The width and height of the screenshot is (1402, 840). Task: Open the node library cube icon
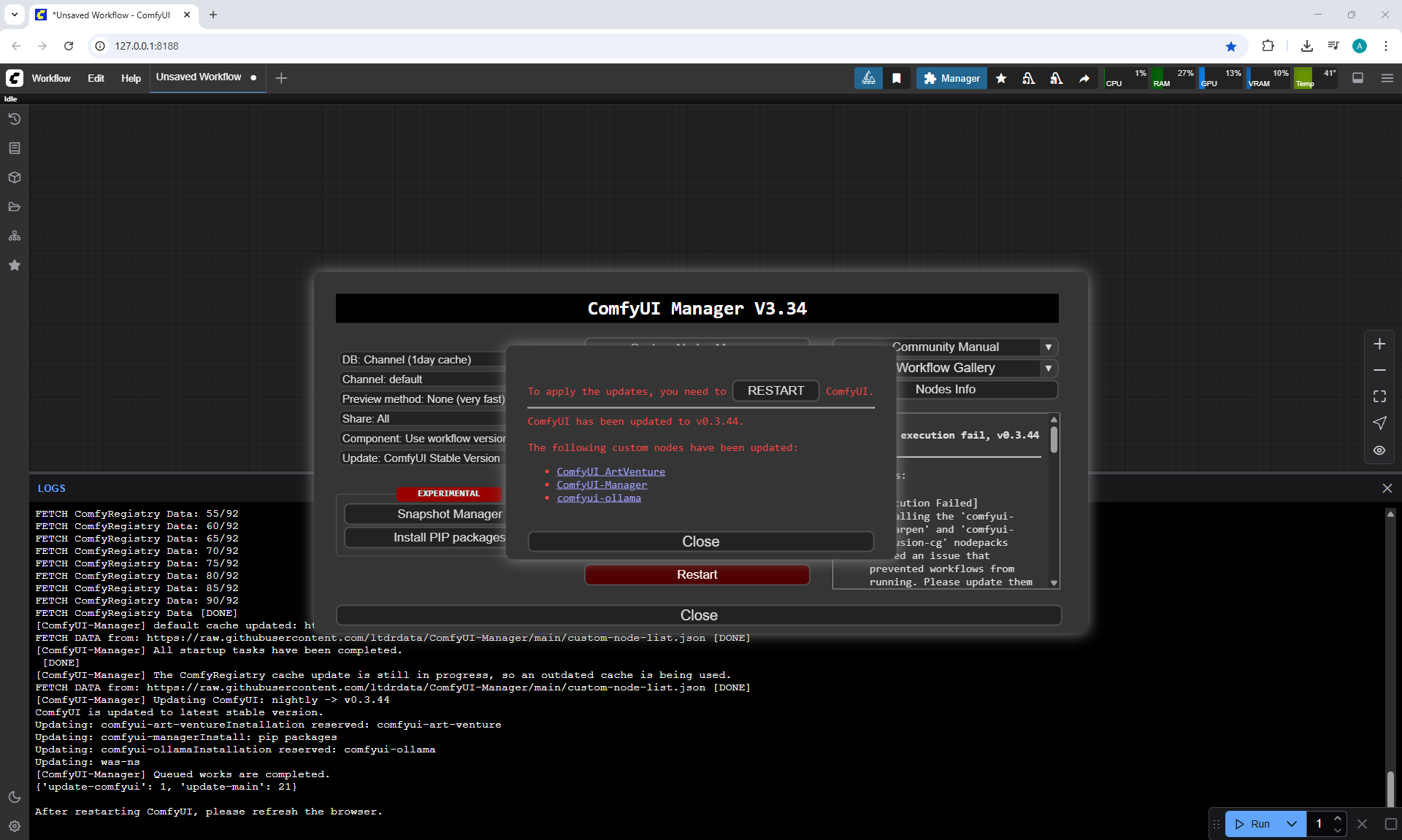pyautogui.click(x=14, y=177)
